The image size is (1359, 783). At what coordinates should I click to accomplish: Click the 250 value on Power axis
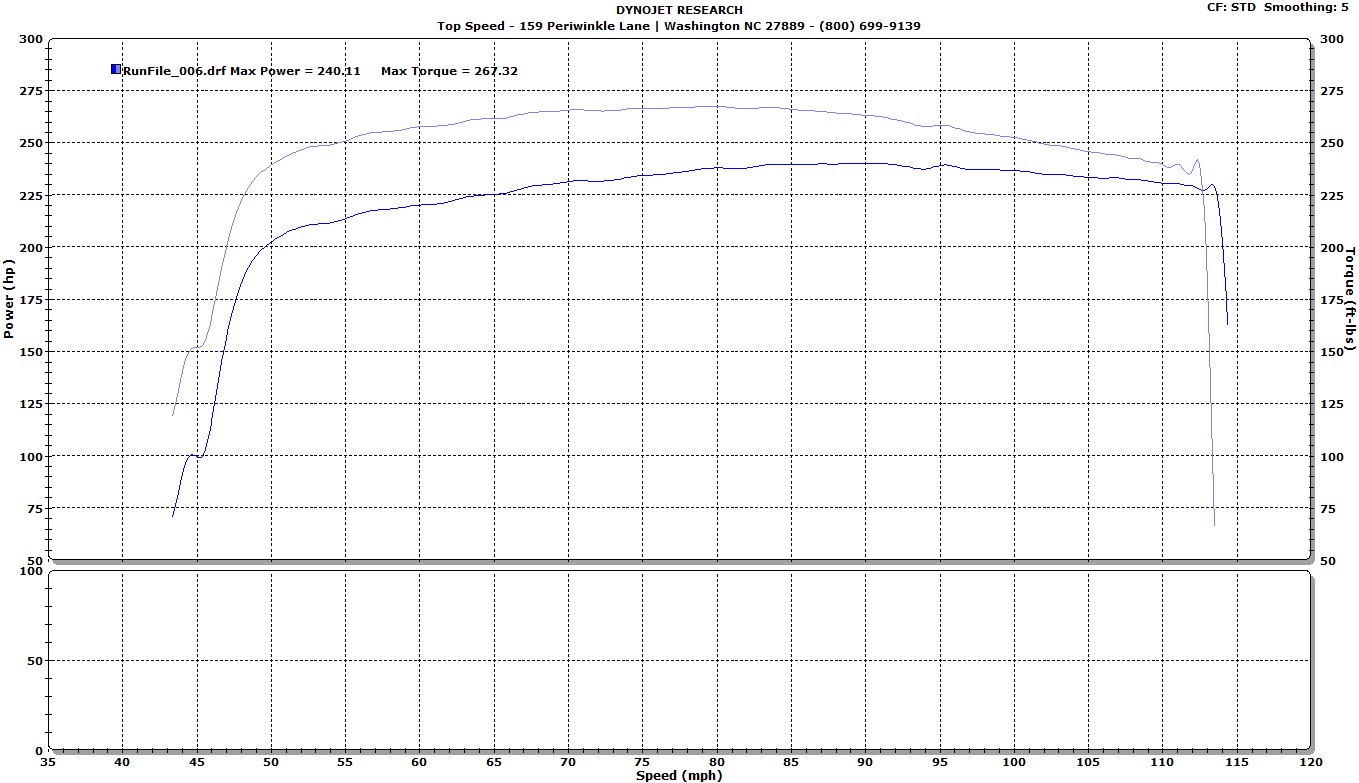(32, 143)
